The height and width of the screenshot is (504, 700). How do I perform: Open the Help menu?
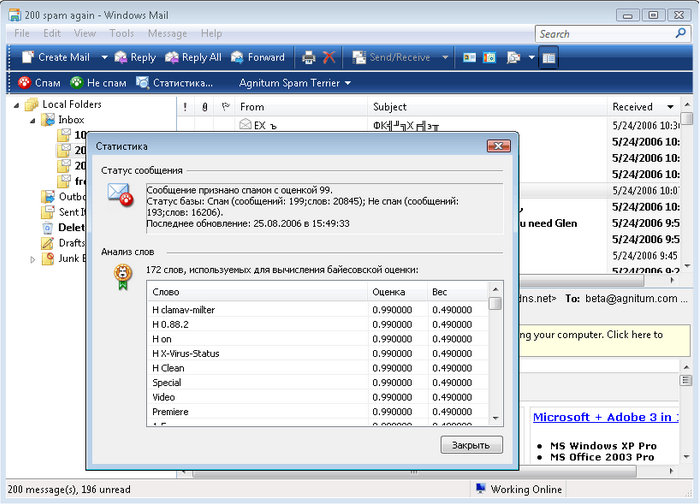point(211,33)
